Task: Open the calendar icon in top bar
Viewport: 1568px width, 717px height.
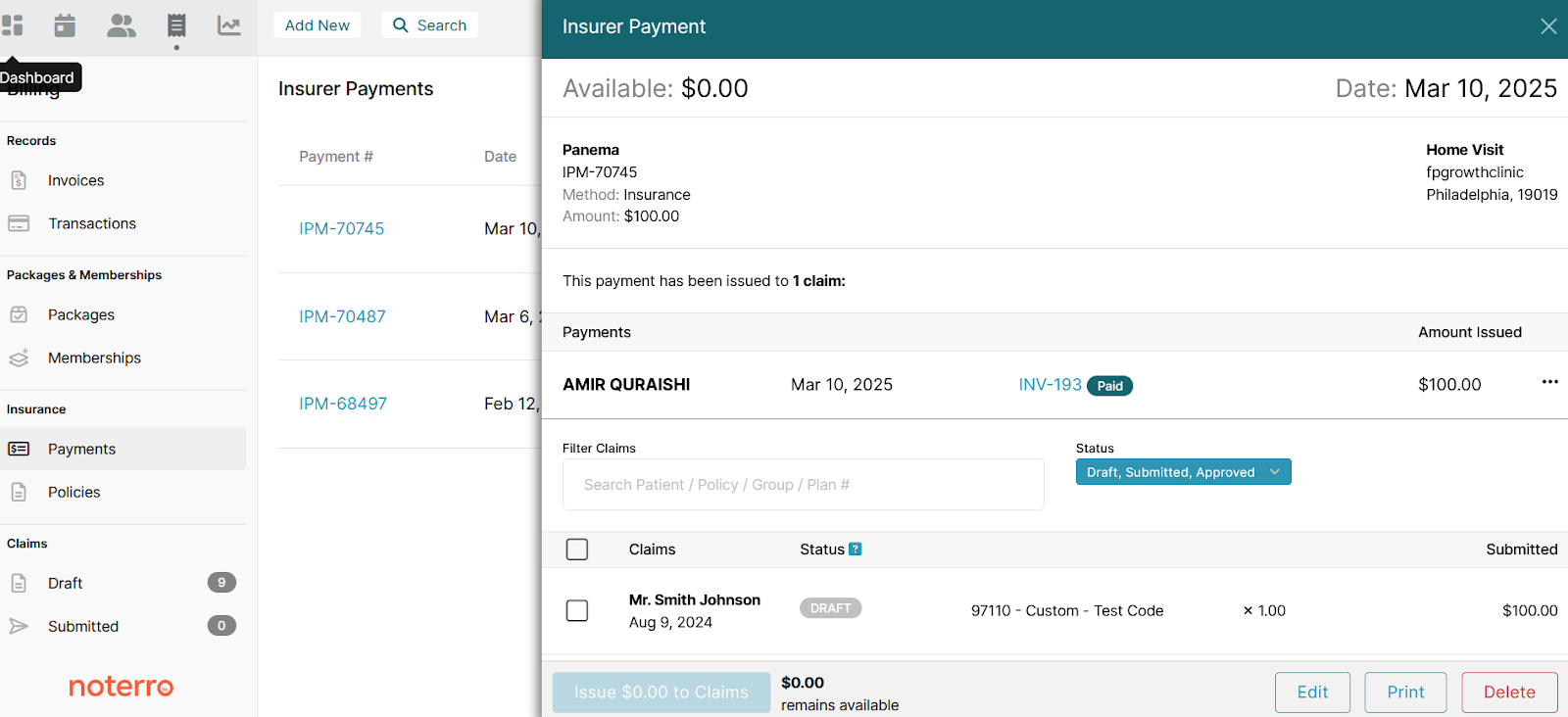Action: click(x=65, y=25)
